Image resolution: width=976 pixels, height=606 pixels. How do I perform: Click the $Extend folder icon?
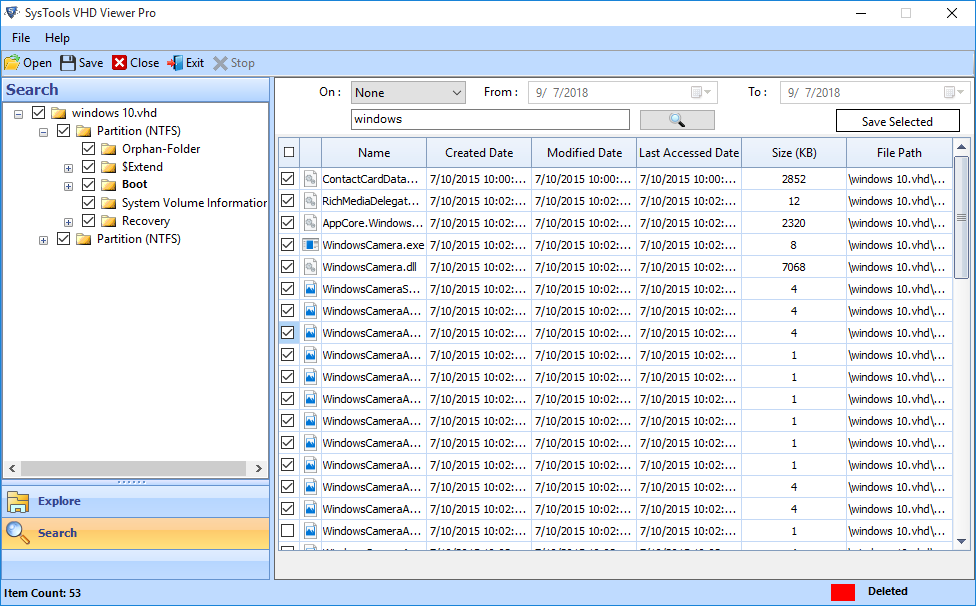point(109,167)
